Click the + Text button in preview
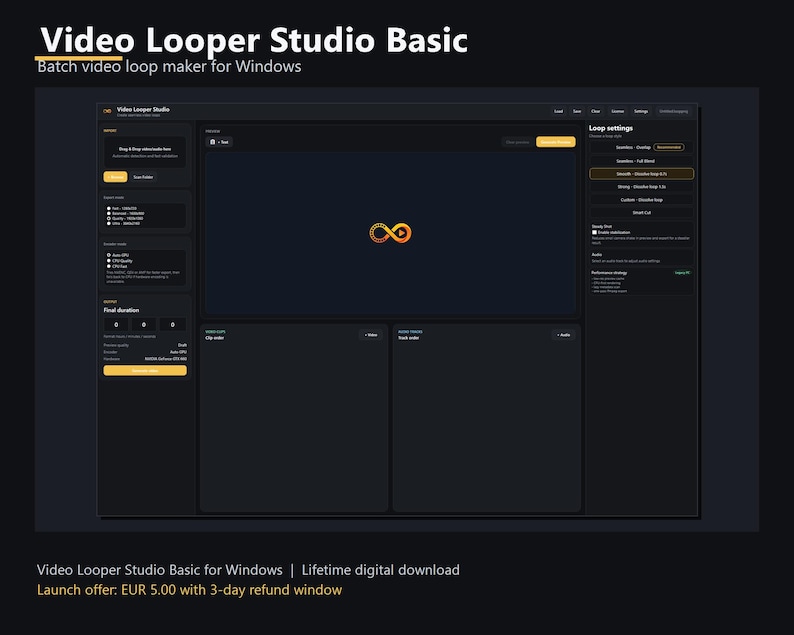The image size is (794, 635). (219, 142)
